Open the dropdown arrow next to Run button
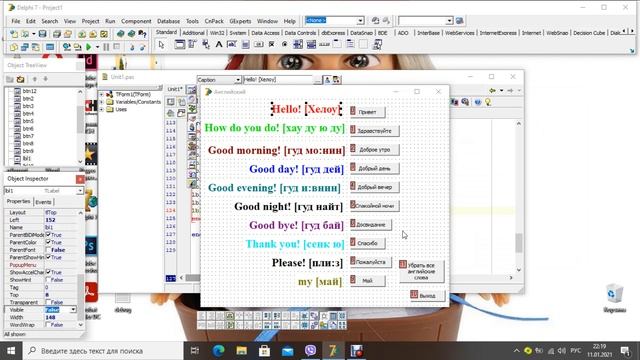 [97, 47]
